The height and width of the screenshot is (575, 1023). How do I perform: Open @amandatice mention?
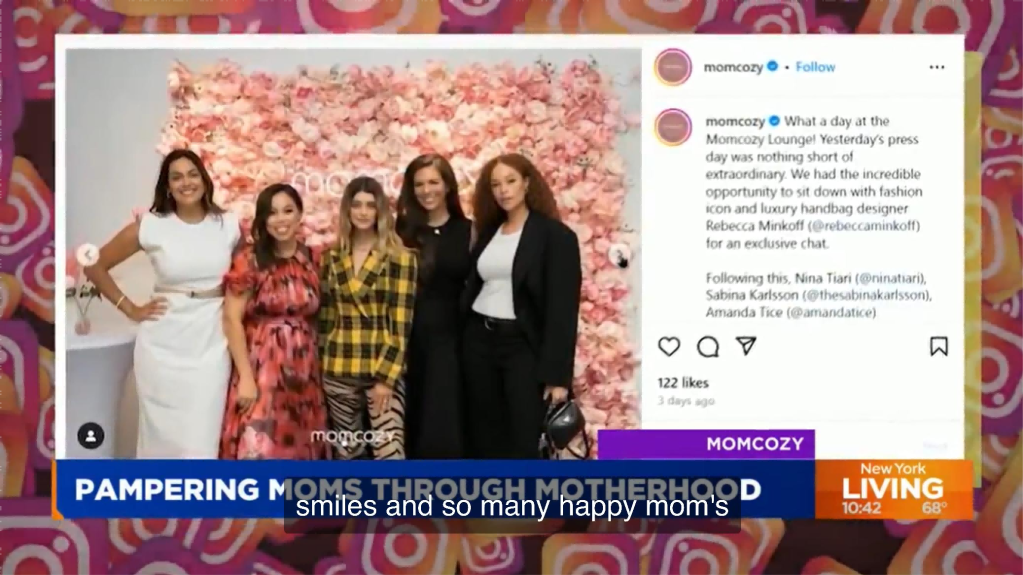(832, 313)
